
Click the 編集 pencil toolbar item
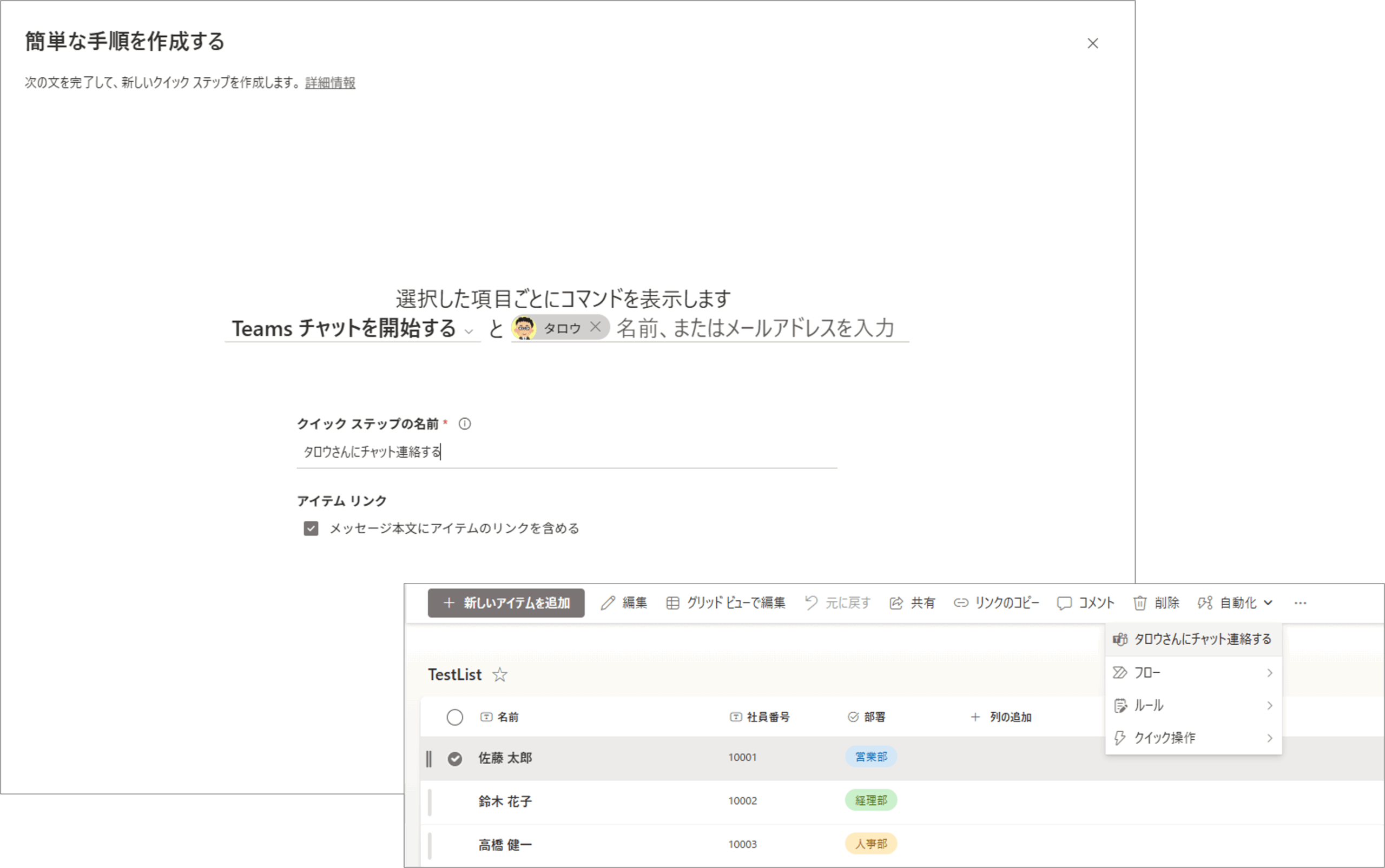[x=624, y=603]
